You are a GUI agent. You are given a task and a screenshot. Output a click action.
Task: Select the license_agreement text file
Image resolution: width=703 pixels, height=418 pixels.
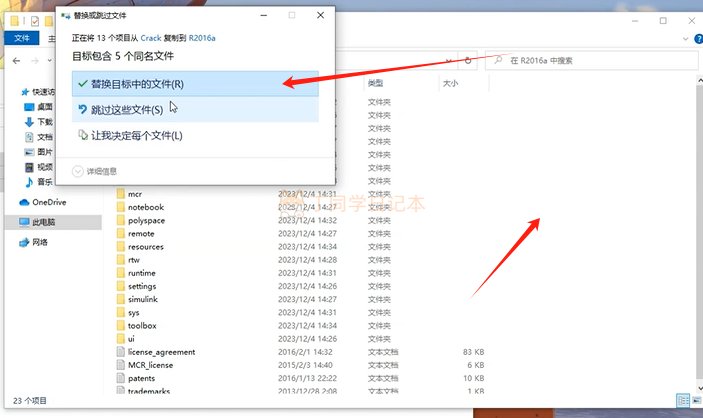[x=161, y=351]
